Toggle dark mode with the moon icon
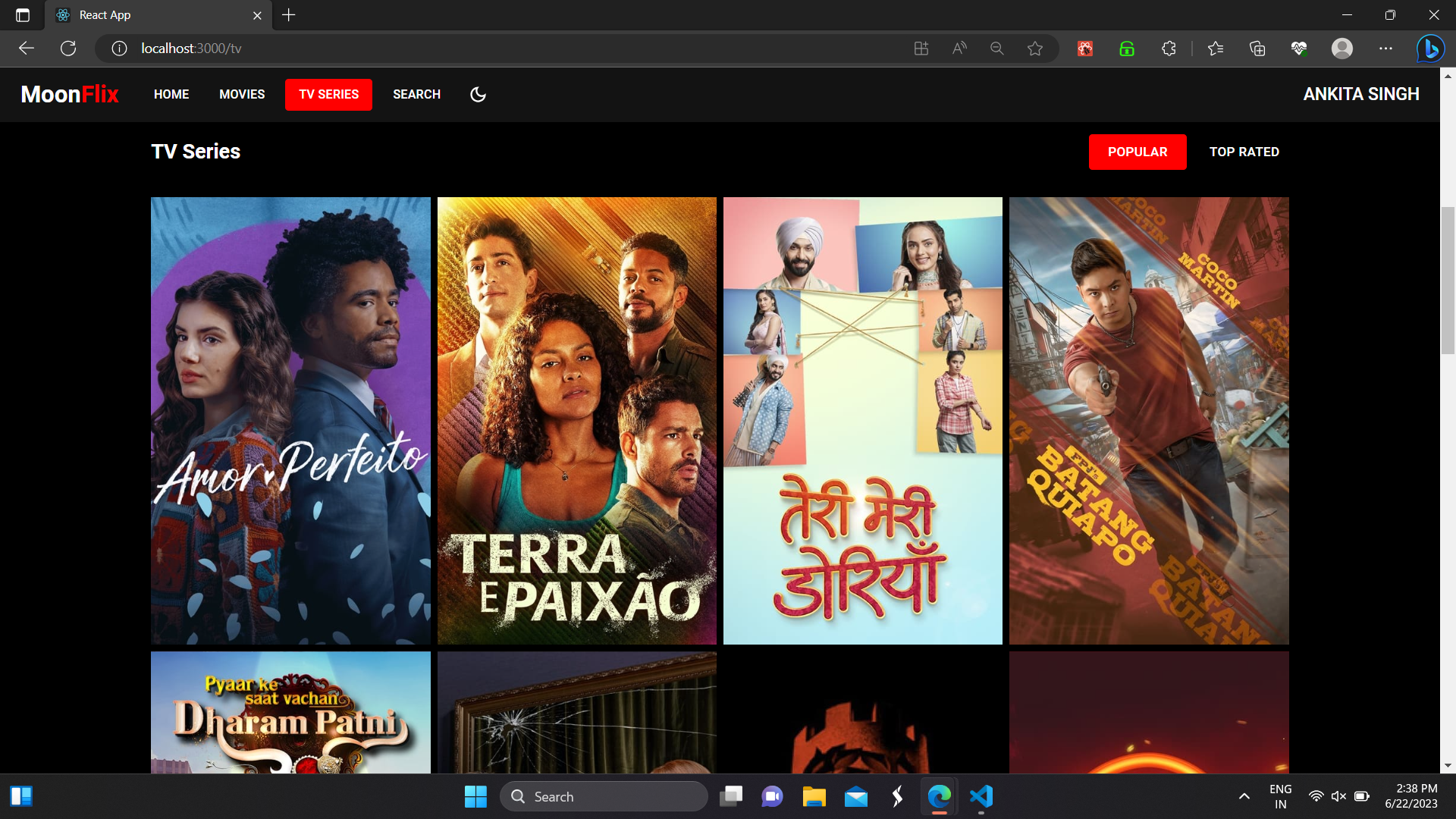Screen dimensions: 1456x819 [x=478, y=94]
